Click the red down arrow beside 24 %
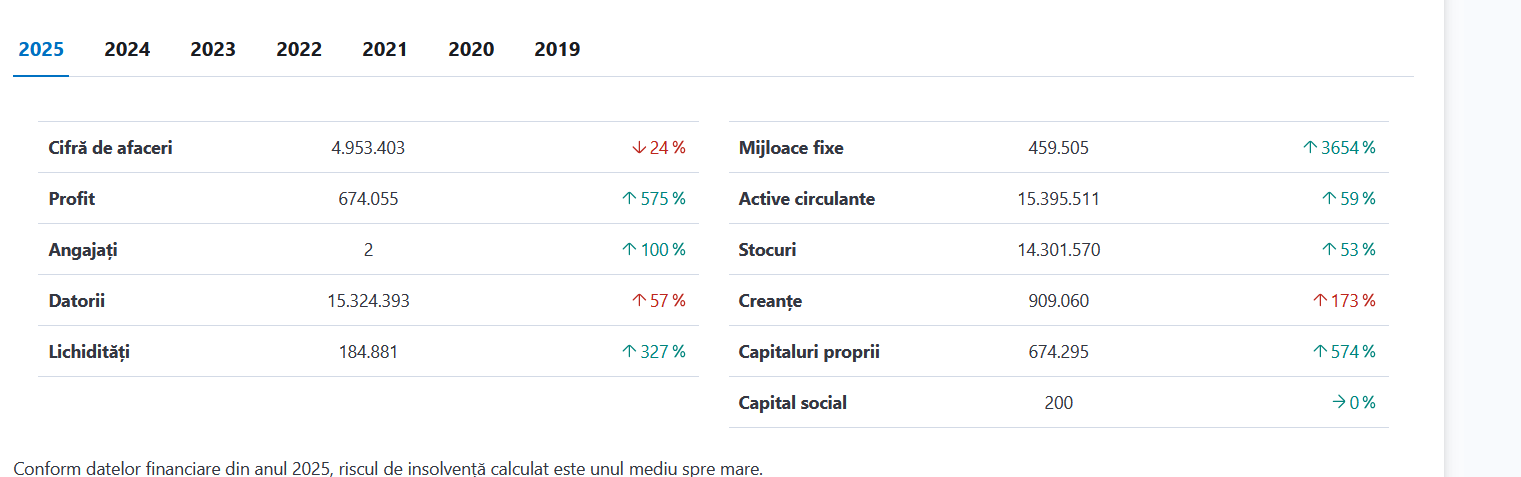This screenshot has height=477, width=1521. click(639, 148)
